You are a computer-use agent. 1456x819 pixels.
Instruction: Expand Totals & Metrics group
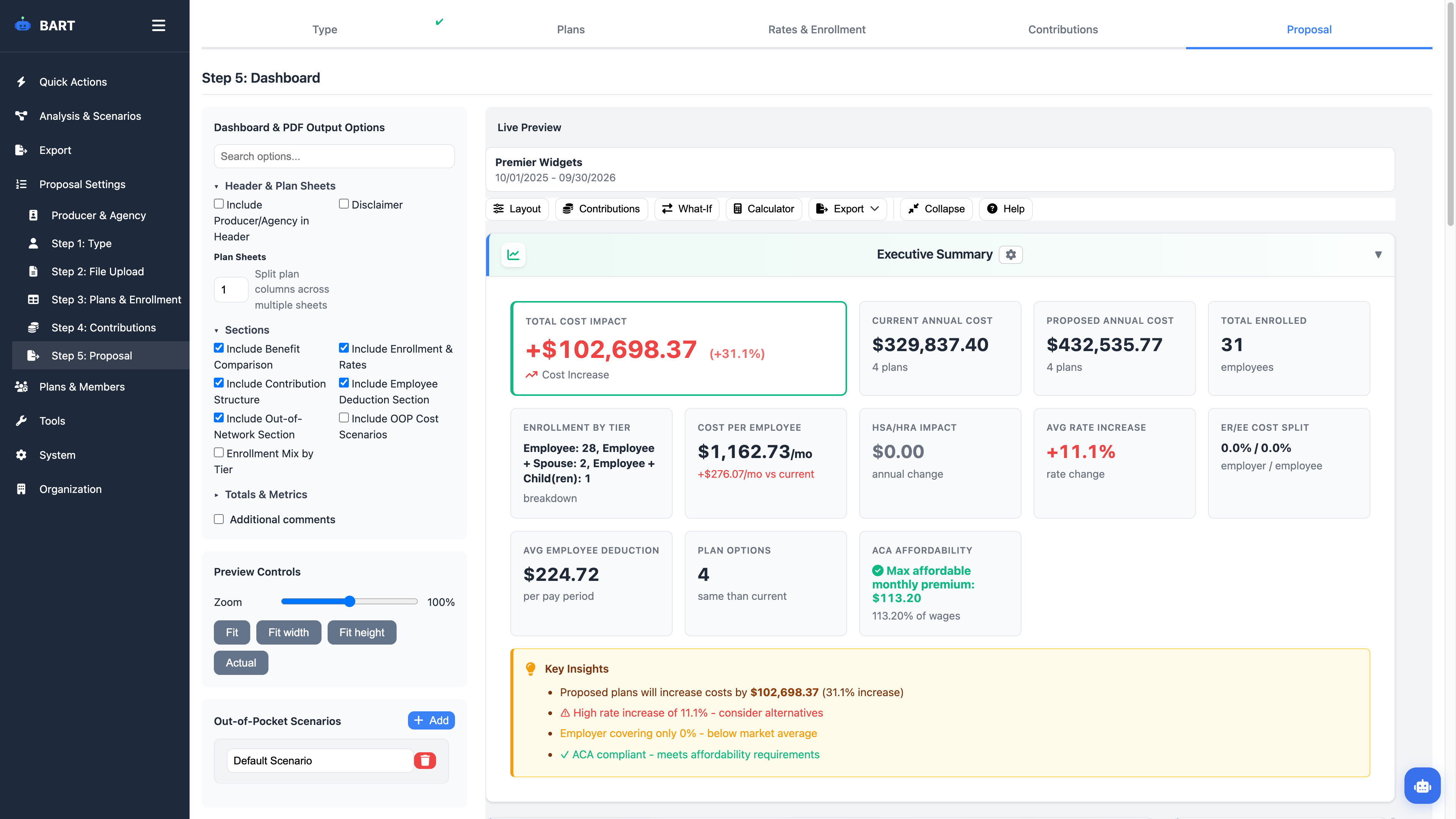pyautogui.click(x=260, y=494)
